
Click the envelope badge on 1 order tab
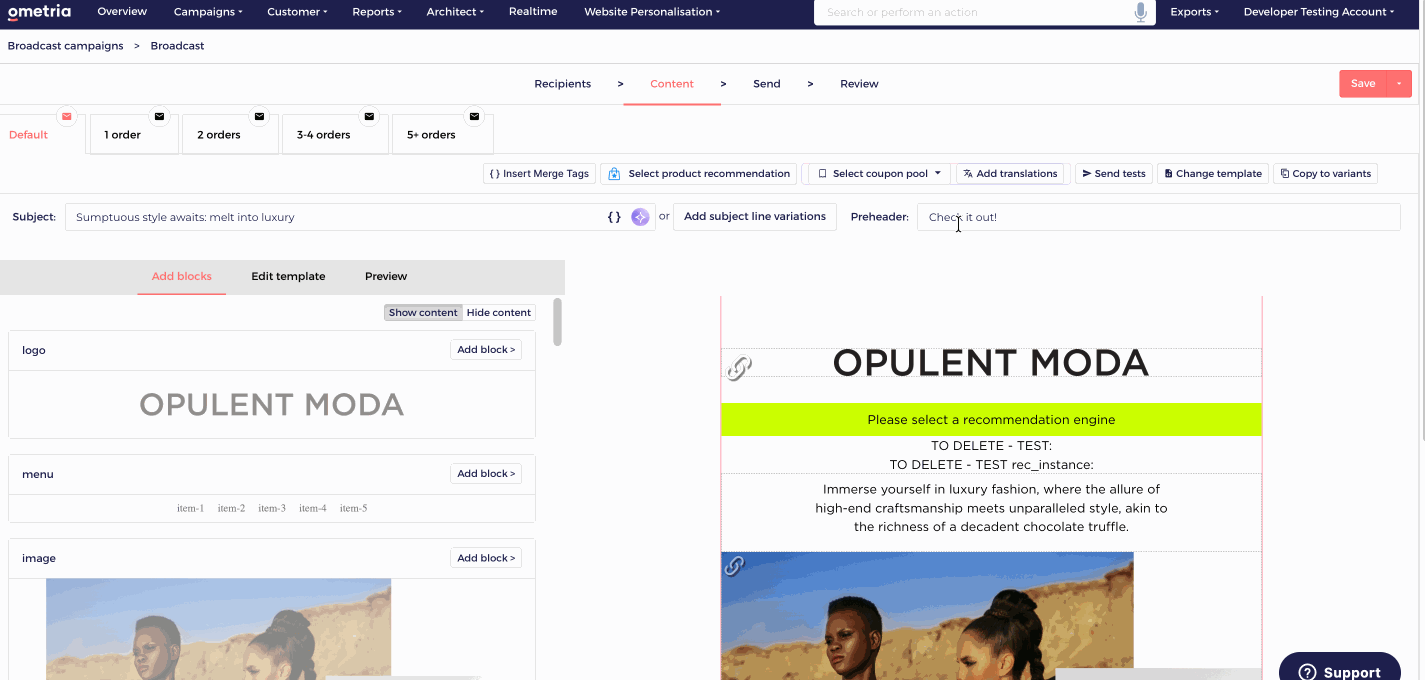pos(158,116)
